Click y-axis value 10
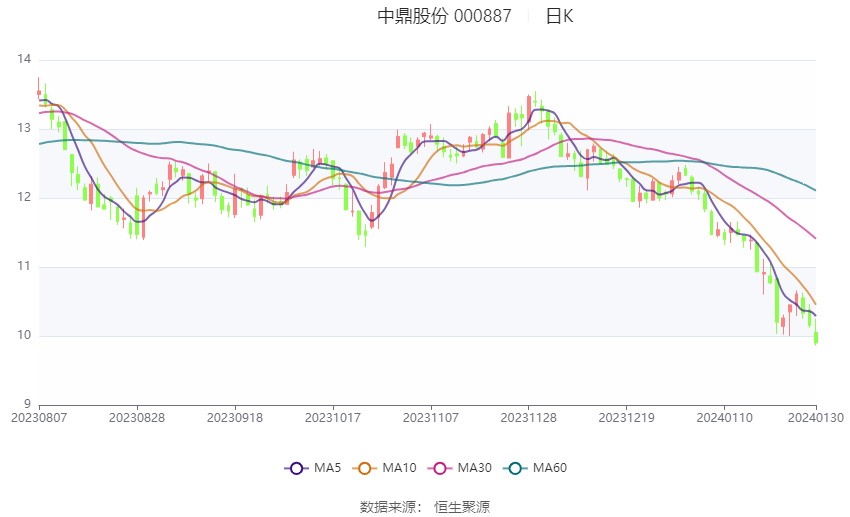The image size is (850, 517). click(24, 335)
